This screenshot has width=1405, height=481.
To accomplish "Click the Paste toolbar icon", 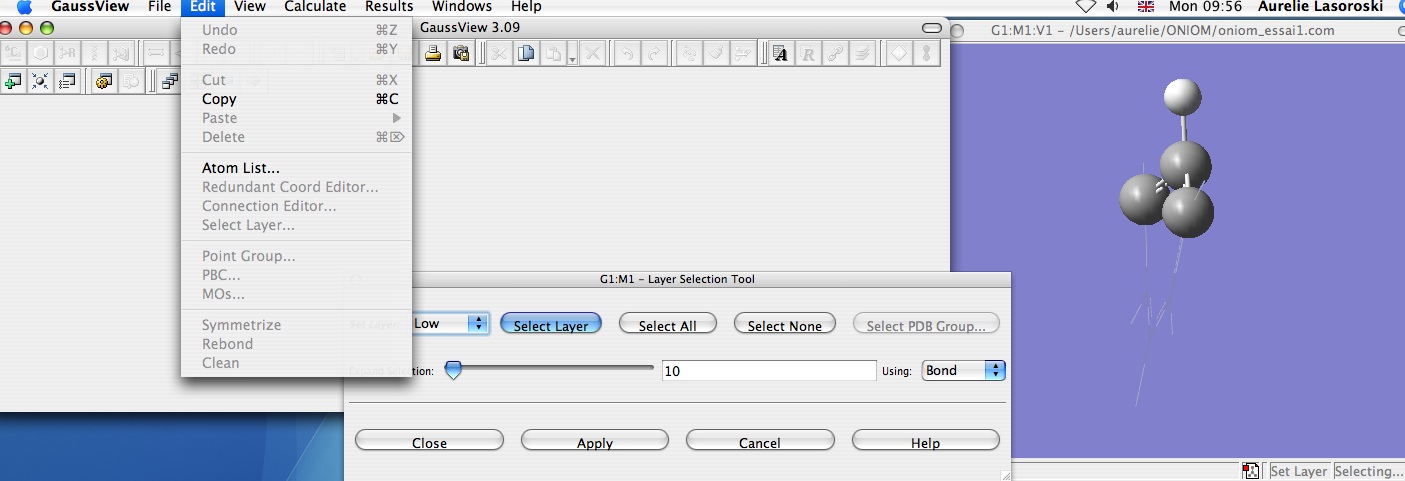I will [552, 53].
